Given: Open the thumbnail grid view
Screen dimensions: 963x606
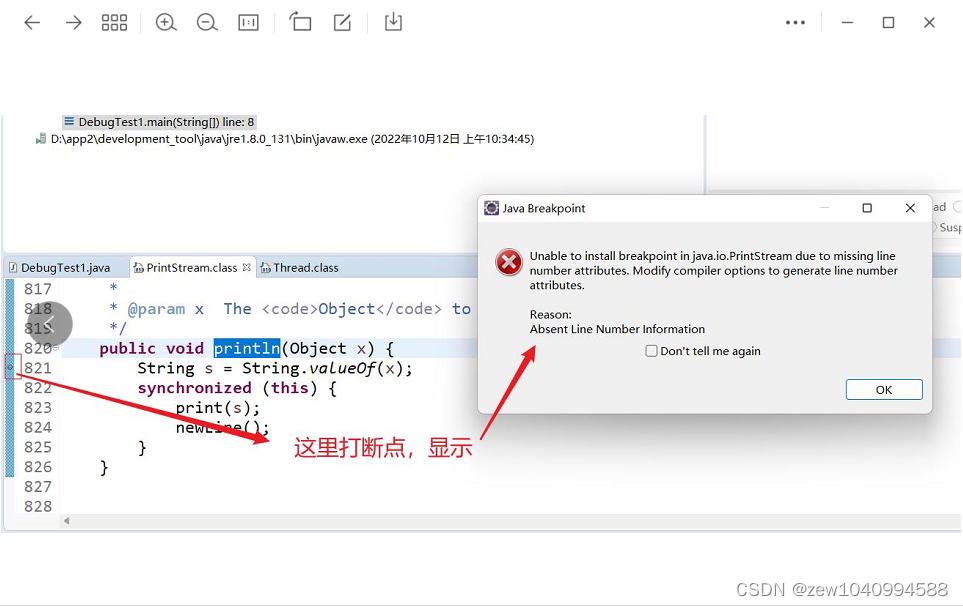Looking at the screenshot, I should 114,21.
